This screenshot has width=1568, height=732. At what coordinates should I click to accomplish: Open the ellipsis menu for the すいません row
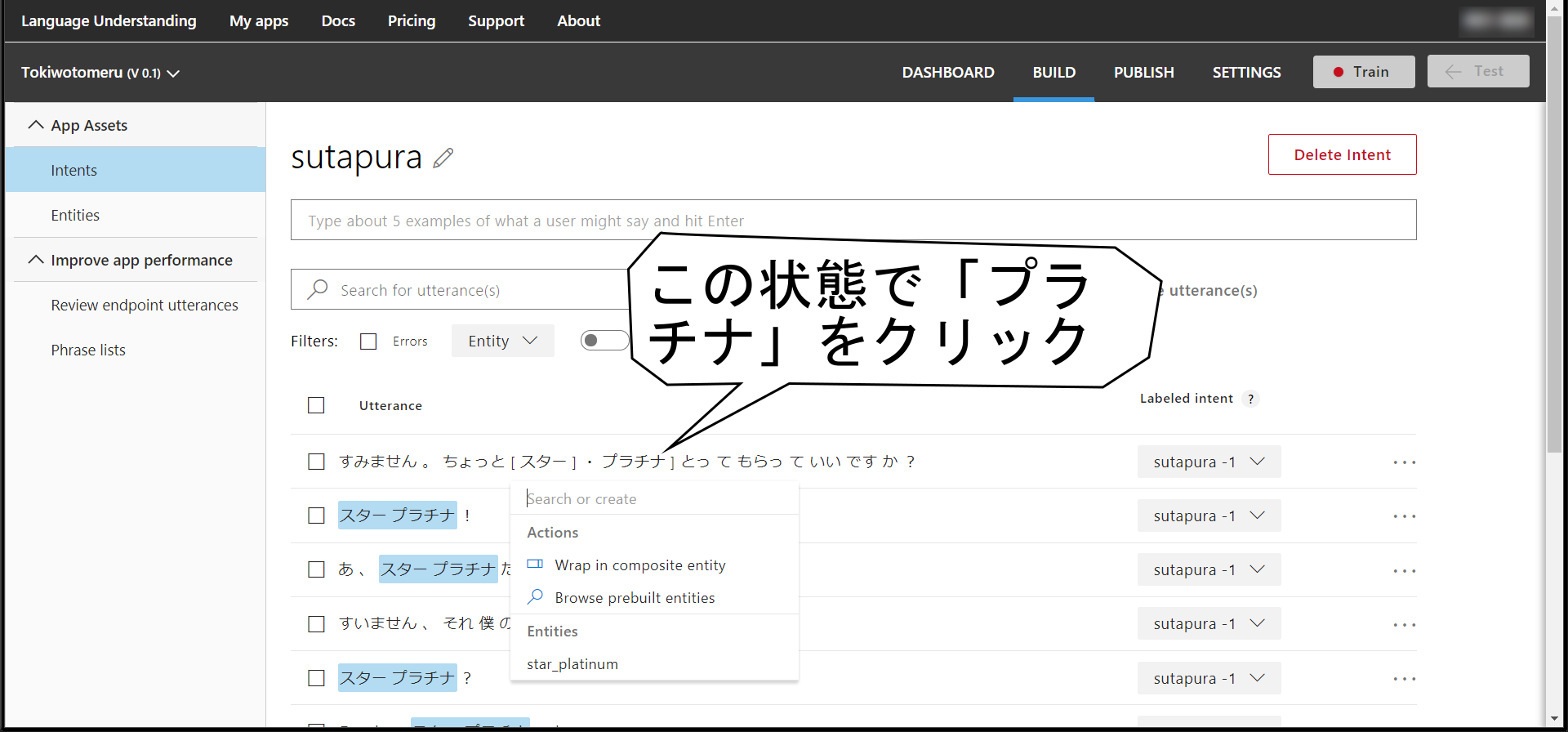[x=1404, y=625]
